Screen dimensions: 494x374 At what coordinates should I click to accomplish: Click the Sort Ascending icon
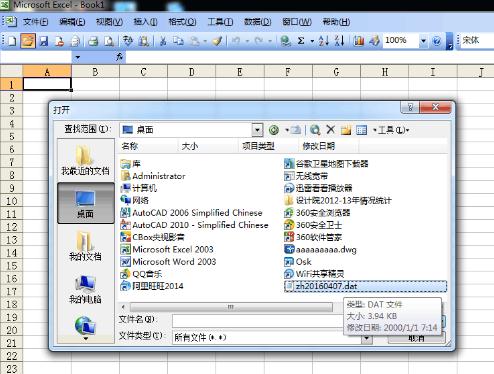(323, 41)
